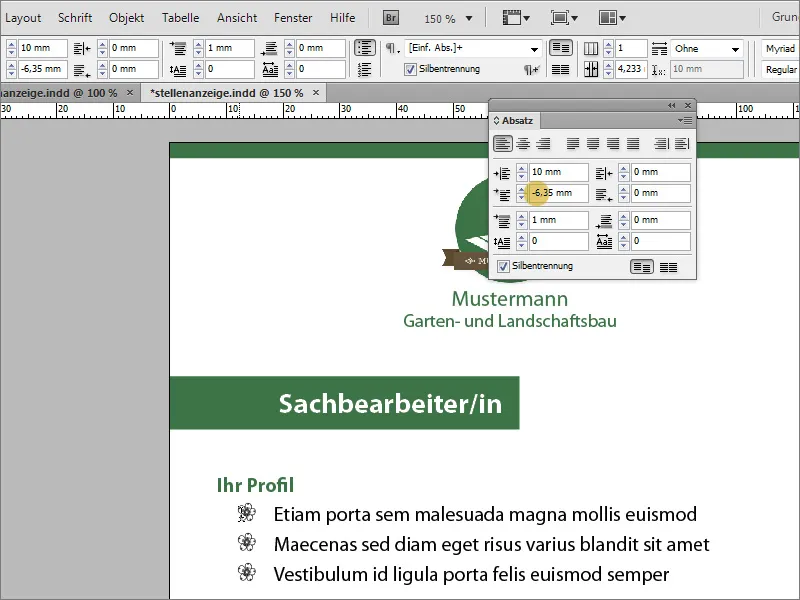Click the Bridge (Br) icon in the application bar

[x=391, y=17]
